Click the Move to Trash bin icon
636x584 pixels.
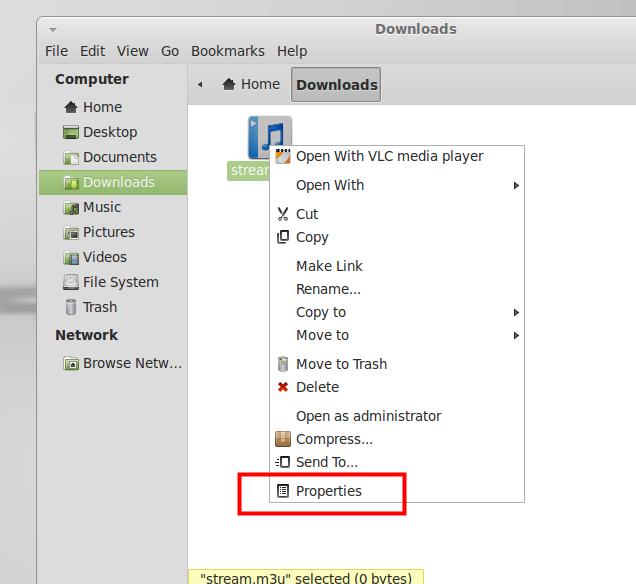[283, 364]
